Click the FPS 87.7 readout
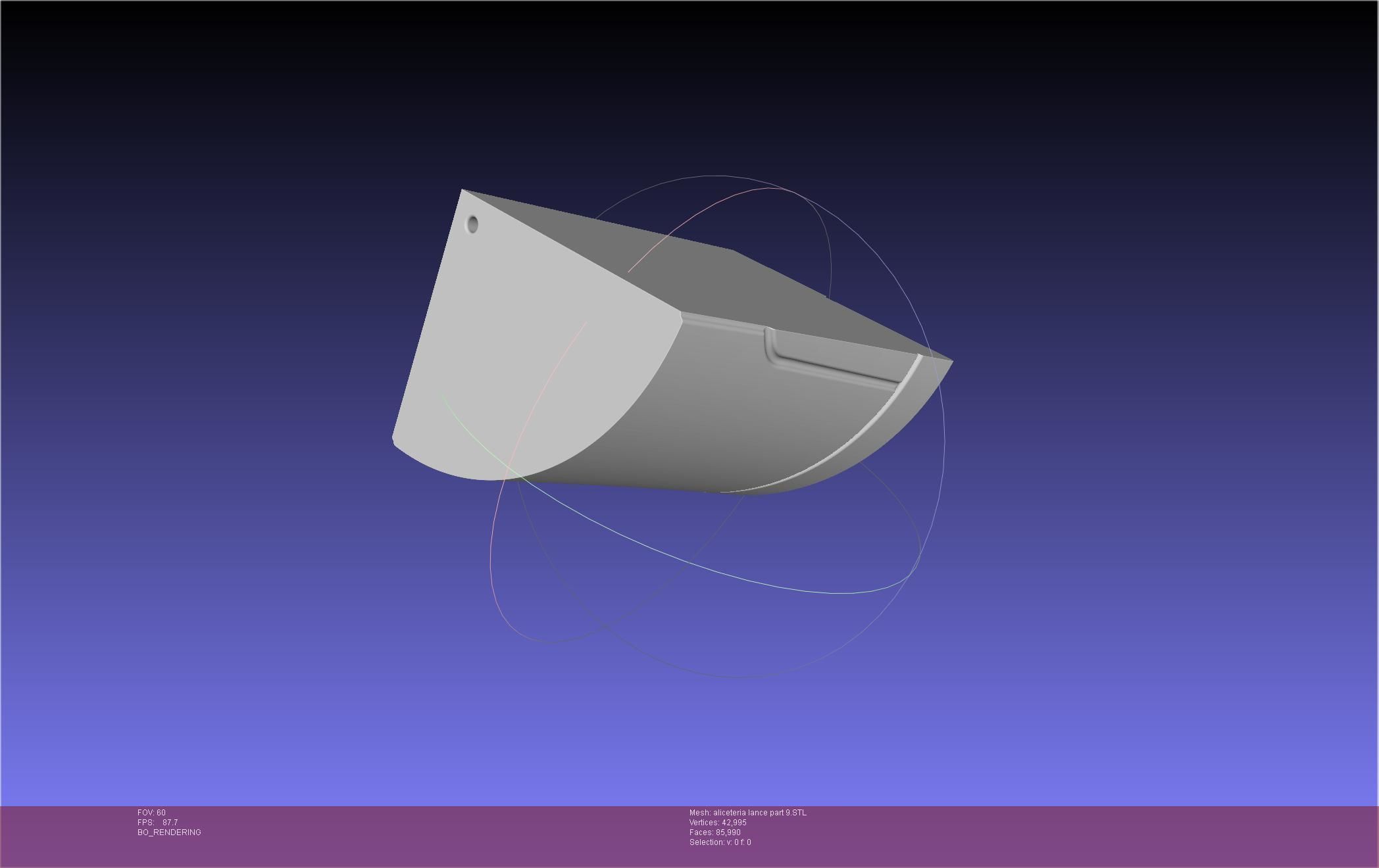This screenshot has width=1379, height=868. pyautogui.click(x=158, y=823)
